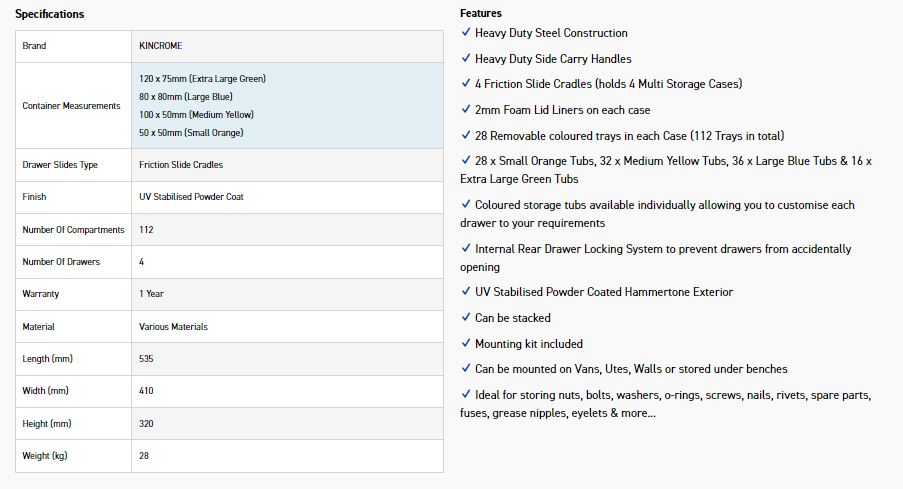Click checkmark beside Heavy Duty Steel Construction
The image size is (903, 489).
466,32
